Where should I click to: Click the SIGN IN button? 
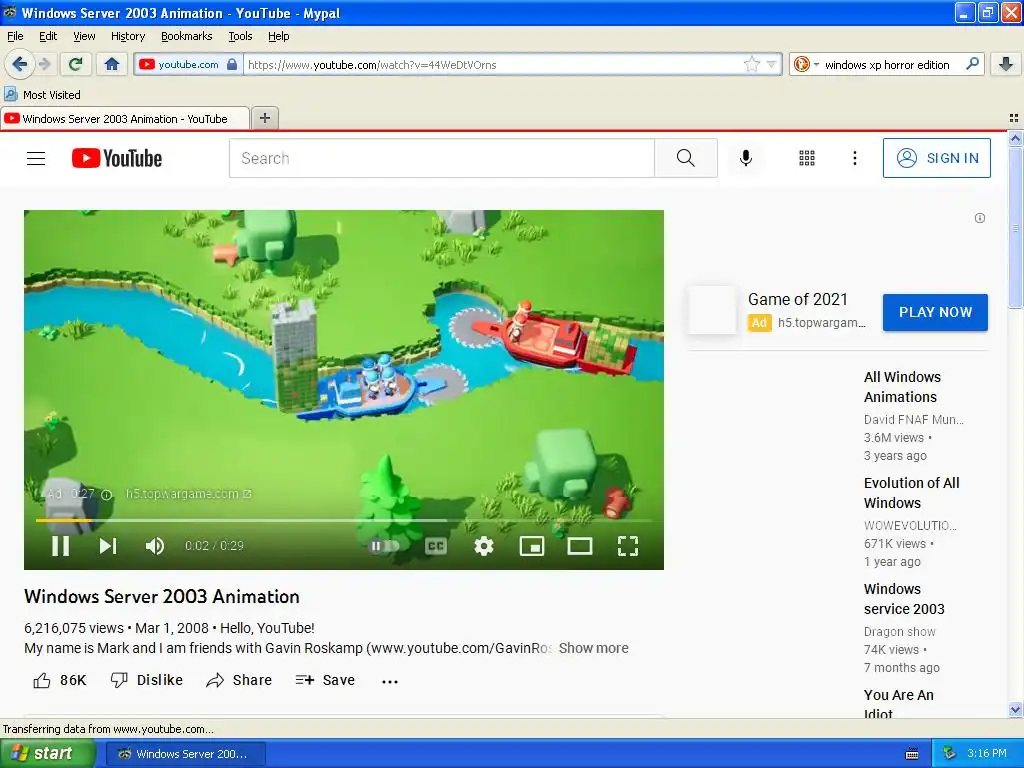click(x=936, y=158)
